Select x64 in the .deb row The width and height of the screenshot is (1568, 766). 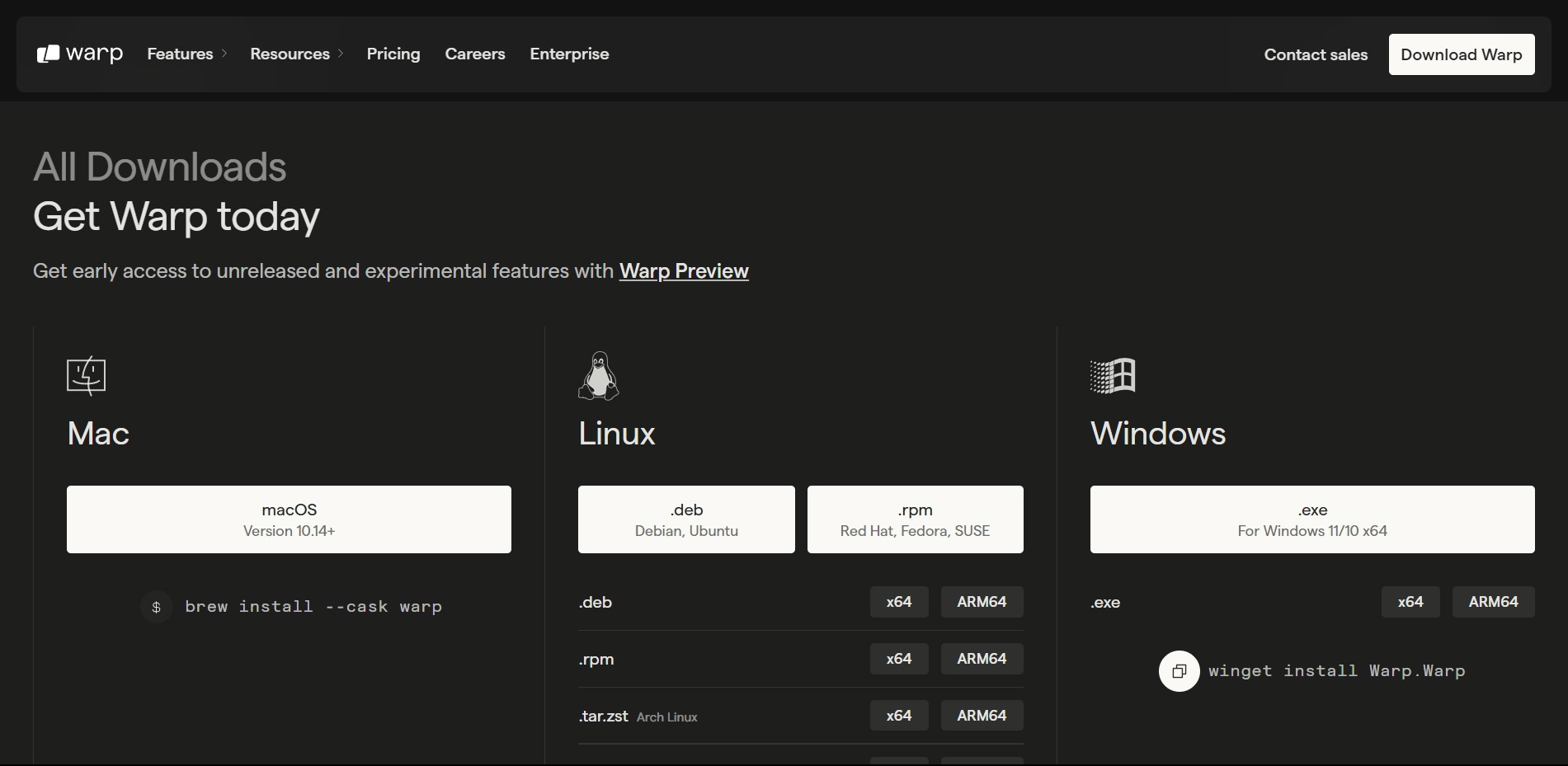click(899, 602)
